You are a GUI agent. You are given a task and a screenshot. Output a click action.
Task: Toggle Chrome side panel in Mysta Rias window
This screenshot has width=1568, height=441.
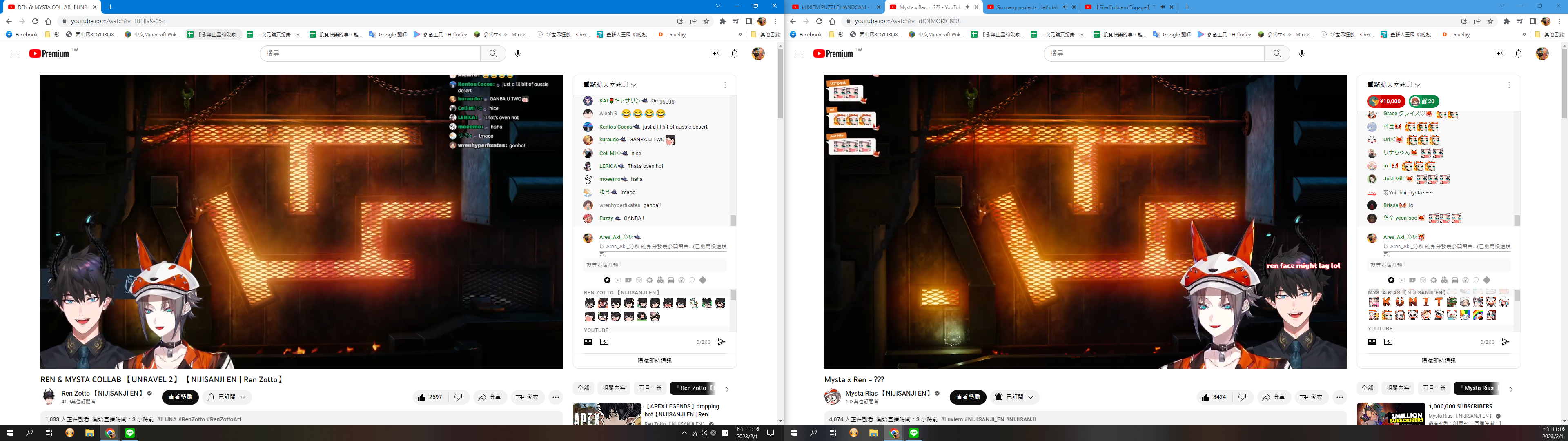click(1533, 21)
